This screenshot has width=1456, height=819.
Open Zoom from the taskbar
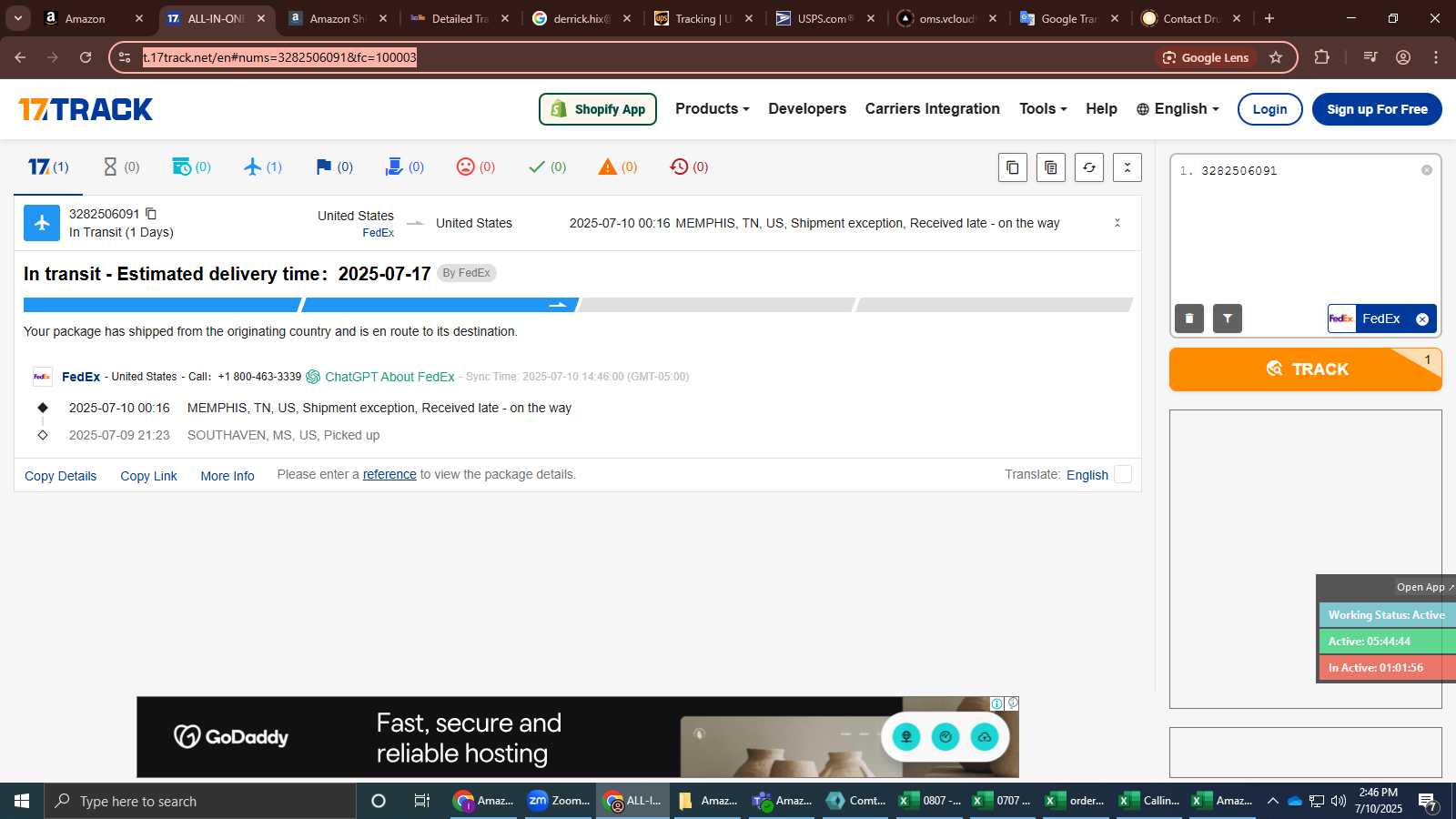559,801
